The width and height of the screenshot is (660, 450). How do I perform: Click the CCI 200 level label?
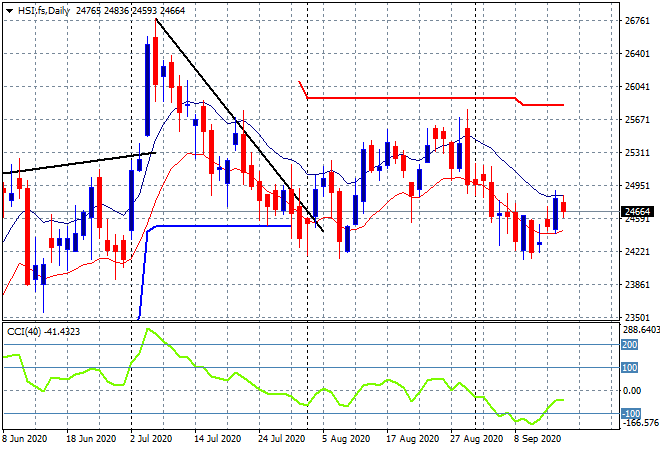pyautogui.click(x=630, y=345)
